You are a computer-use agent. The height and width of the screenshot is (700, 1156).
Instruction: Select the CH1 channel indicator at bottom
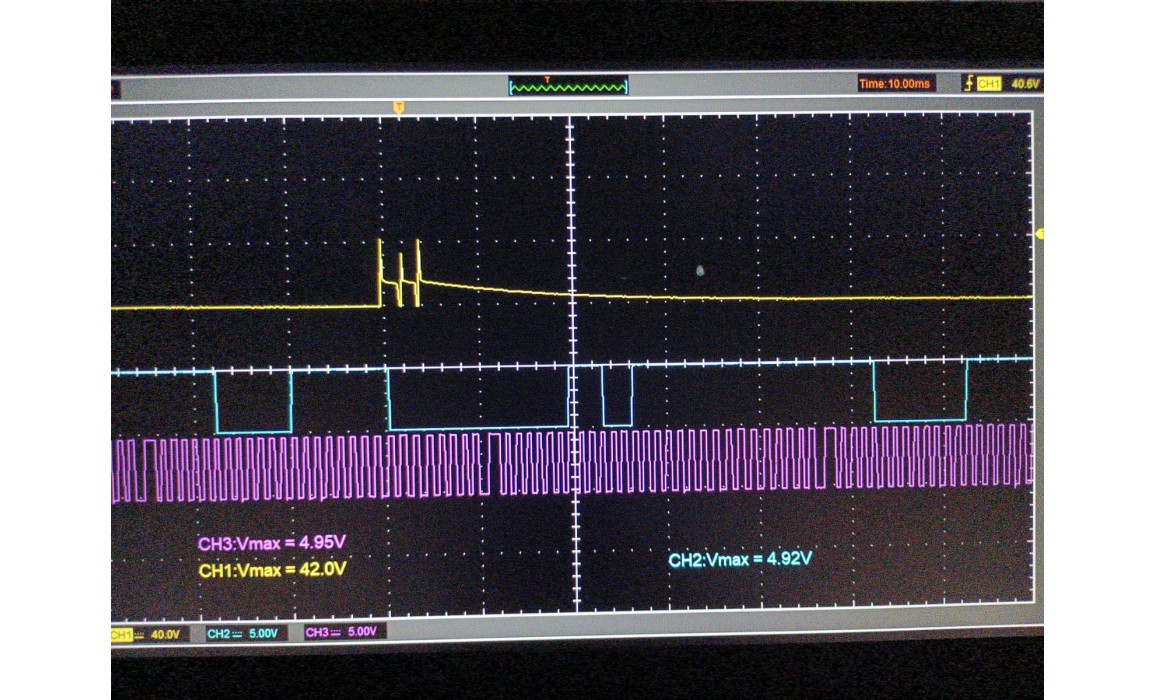click(122, 634)
